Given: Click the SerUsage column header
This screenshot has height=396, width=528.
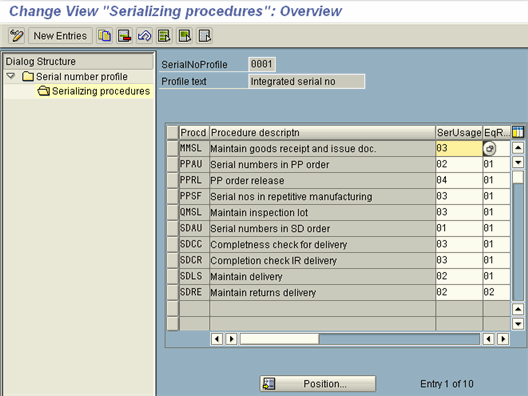Looking at the screenshot, I should coord(459,133).
